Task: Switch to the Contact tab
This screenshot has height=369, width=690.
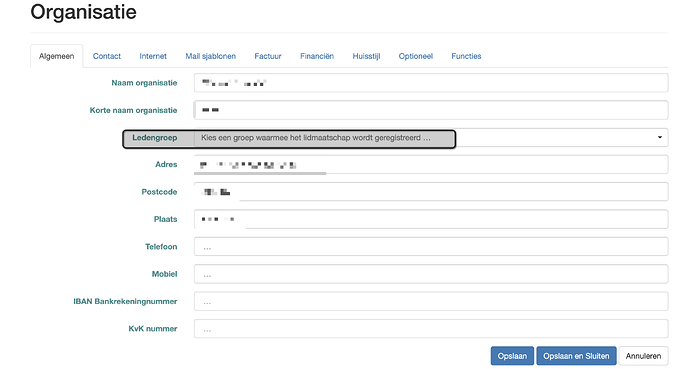Action: [106, 56]
